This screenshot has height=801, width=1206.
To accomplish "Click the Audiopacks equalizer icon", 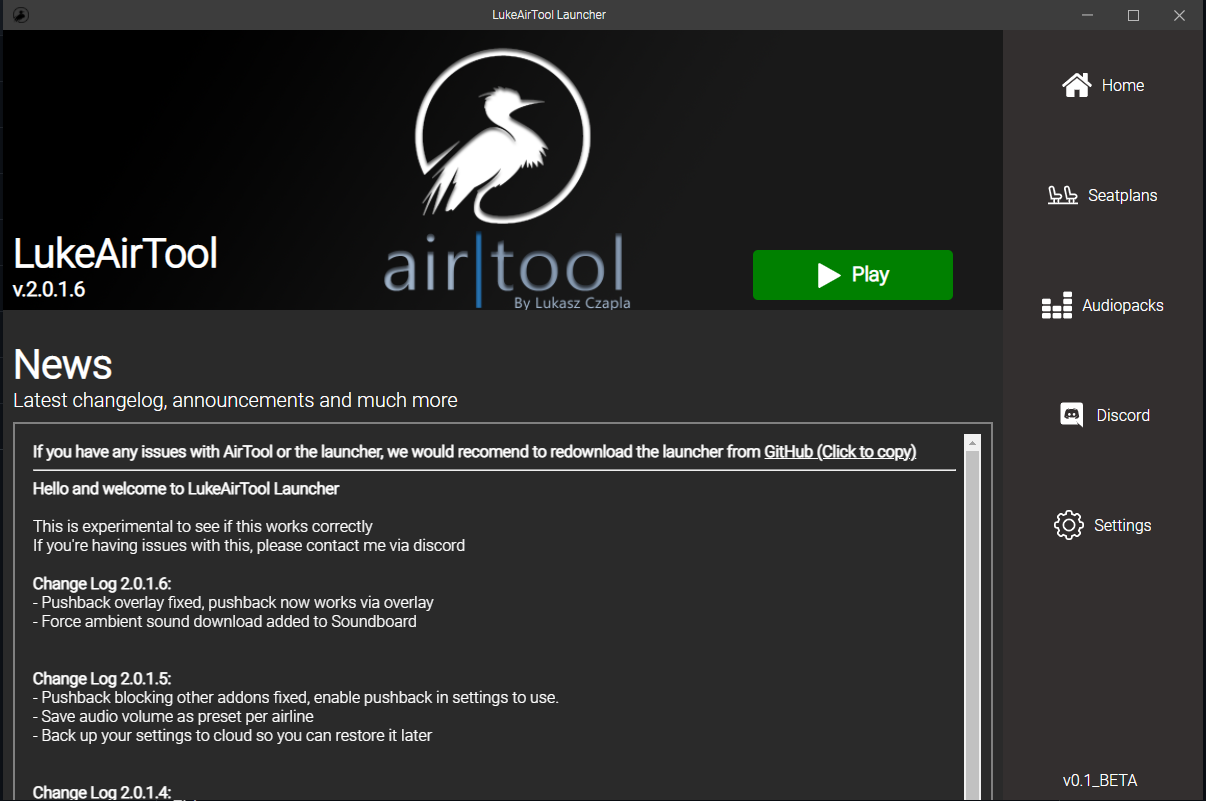I will point(1057,305).
